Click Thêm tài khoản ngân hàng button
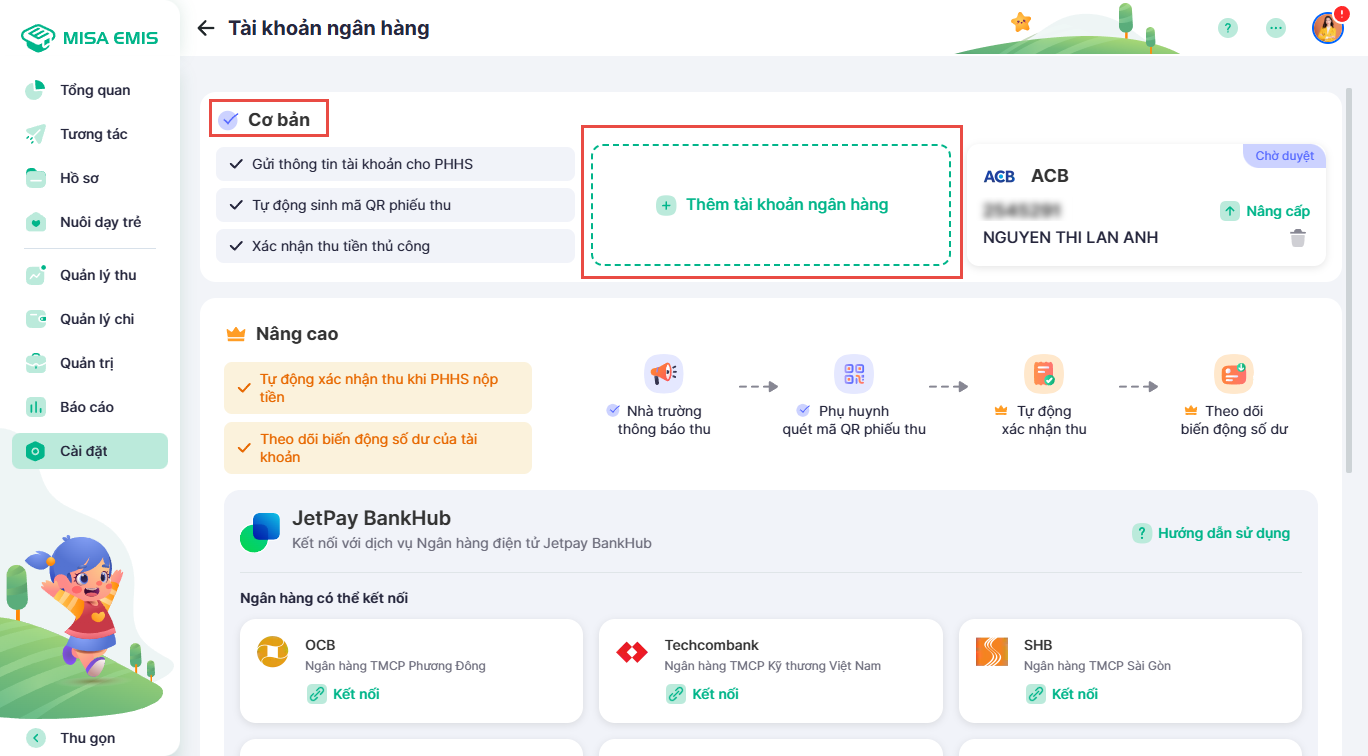This screenshot has height=756, width=1368. coord(772,205)
